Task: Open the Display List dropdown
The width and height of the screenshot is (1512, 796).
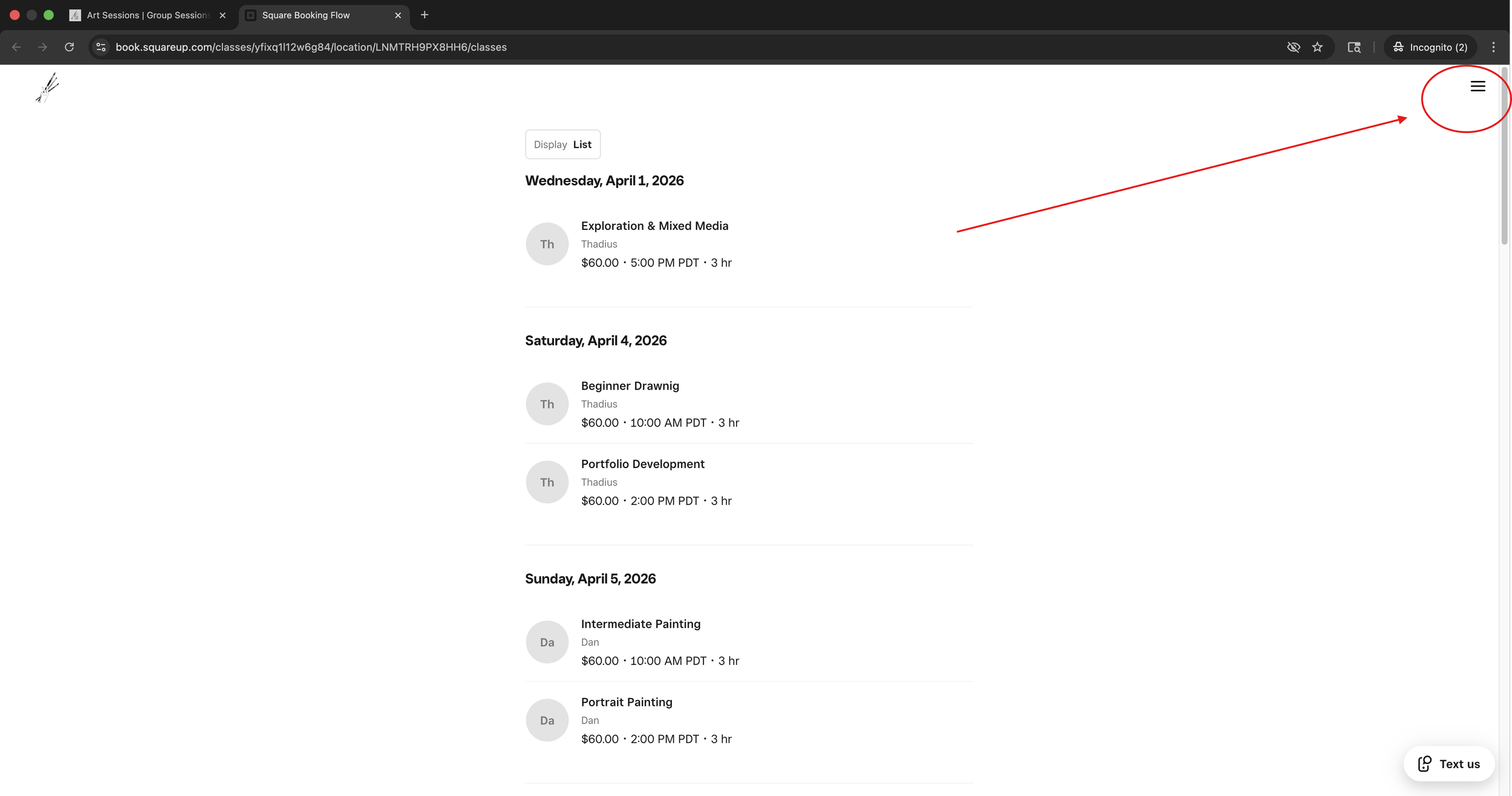Action: coord(562,145)
